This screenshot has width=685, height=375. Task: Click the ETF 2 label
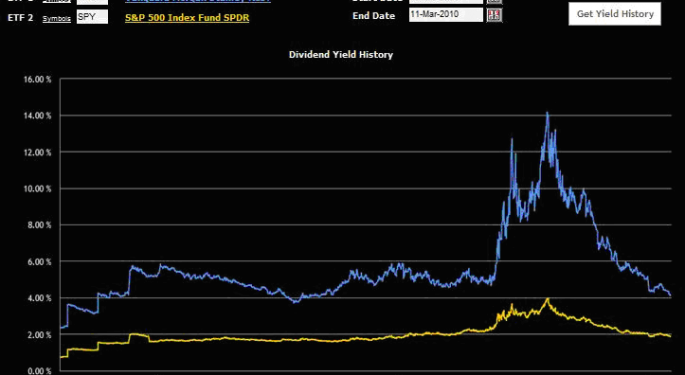[21, 18]
